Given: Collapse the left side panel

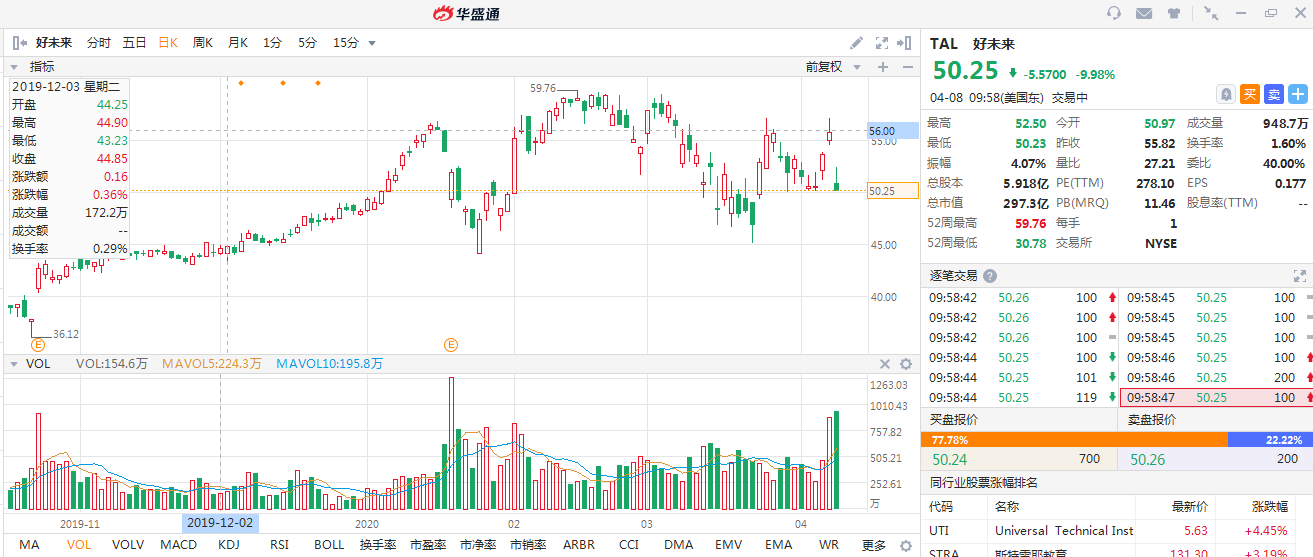Looking at the screenshot, I should pos(18,43).
